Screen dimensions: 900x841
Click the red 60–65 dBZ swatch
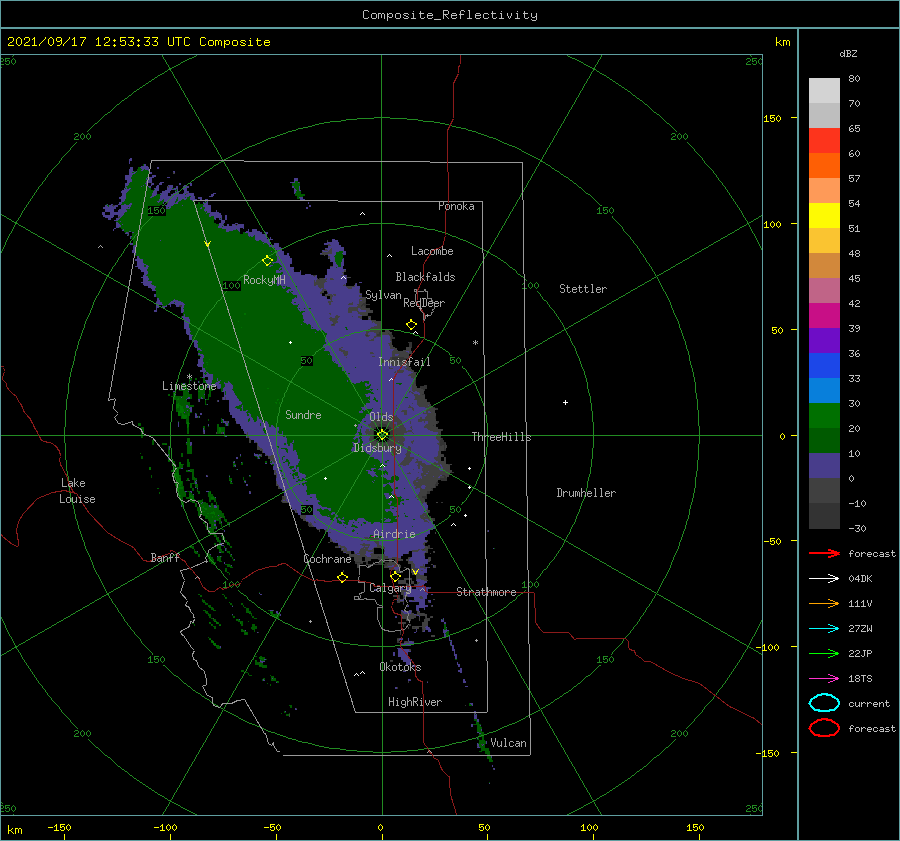pos(824,141)
